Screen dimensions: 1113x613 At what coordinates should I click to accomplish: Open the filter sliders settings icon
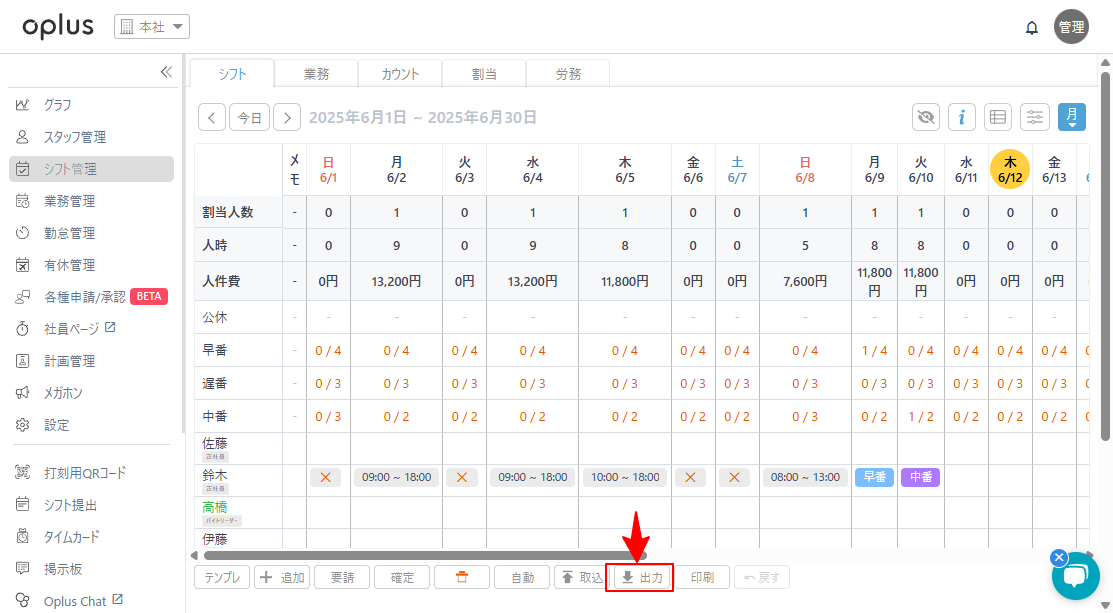click(x=1035, y=117)
